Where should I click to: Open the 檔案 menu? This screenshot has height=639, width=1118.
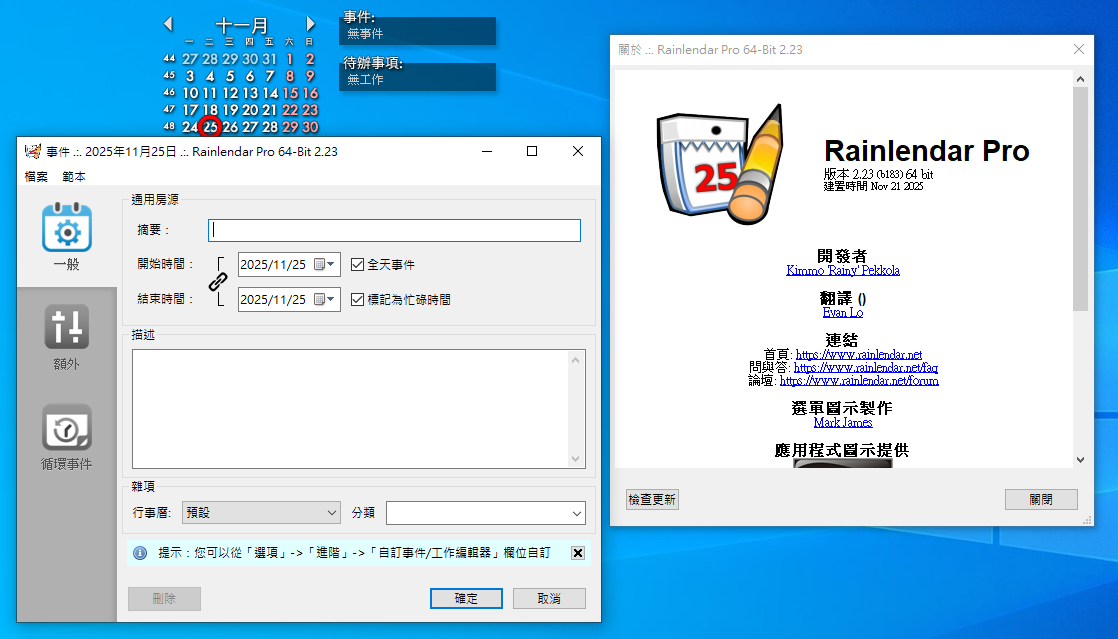click(35, 177)
